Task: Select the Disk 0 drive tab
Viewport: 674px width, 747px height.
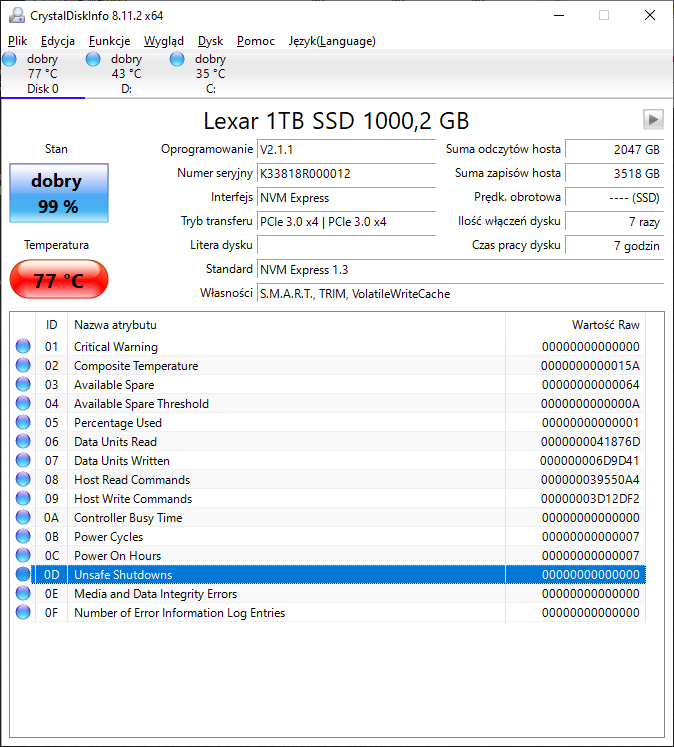Action: pyautogui.click(x=43, y=74)
